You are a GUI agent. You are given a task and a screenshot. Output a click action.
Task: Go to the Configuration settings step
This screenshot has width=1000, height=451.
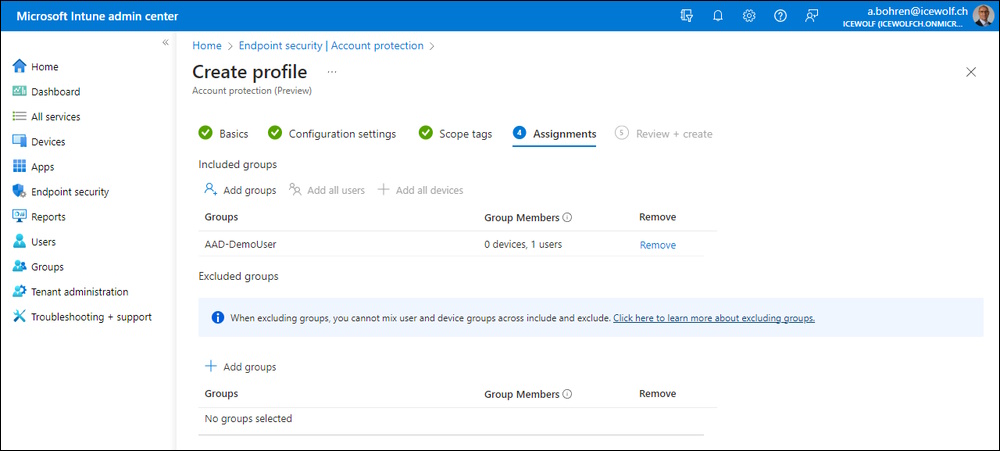coord(332,133)
